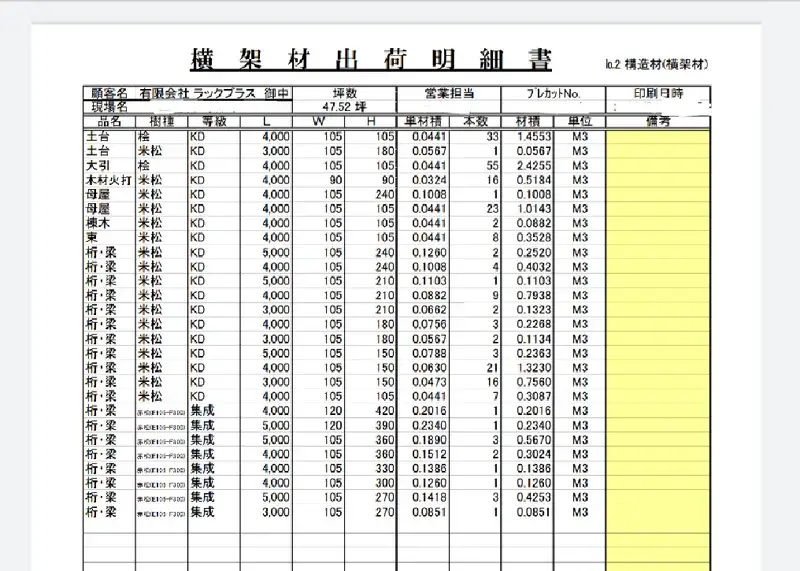Select the 単材積 value 0.0473
The width and height of the screenshot is (800, 571).
(430, 382)
